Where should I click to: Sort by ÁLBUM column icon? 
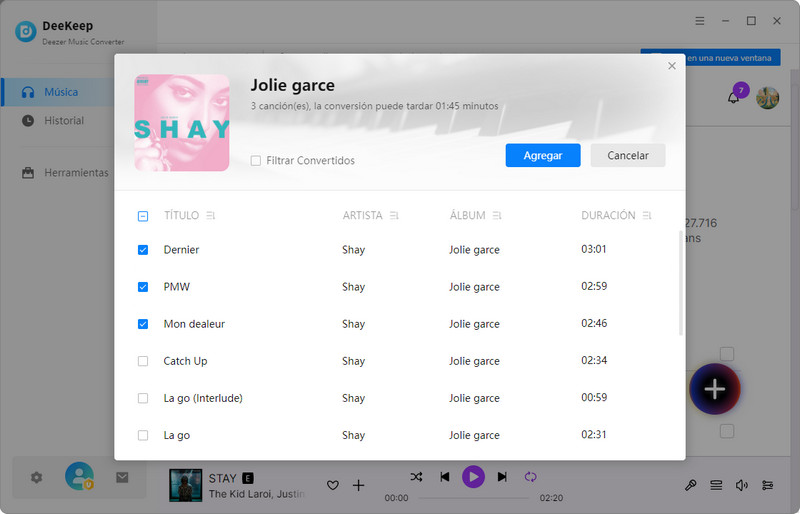coord(497,216)
